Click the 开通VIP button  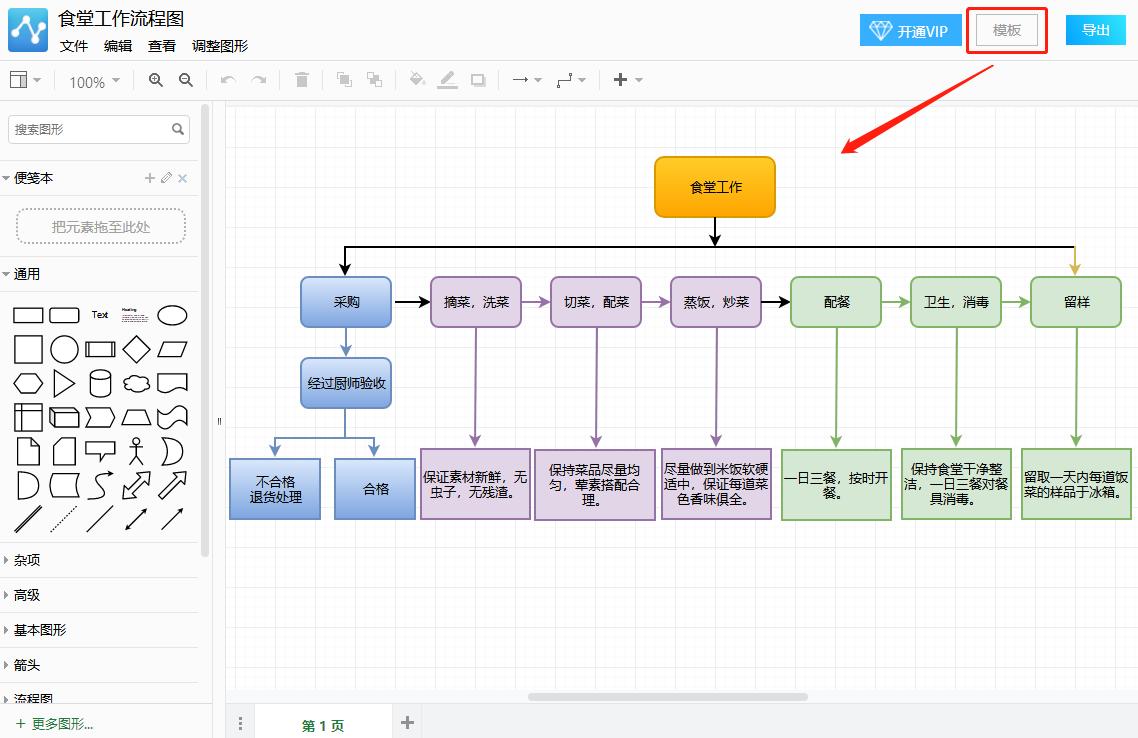[x=911, y=30]
